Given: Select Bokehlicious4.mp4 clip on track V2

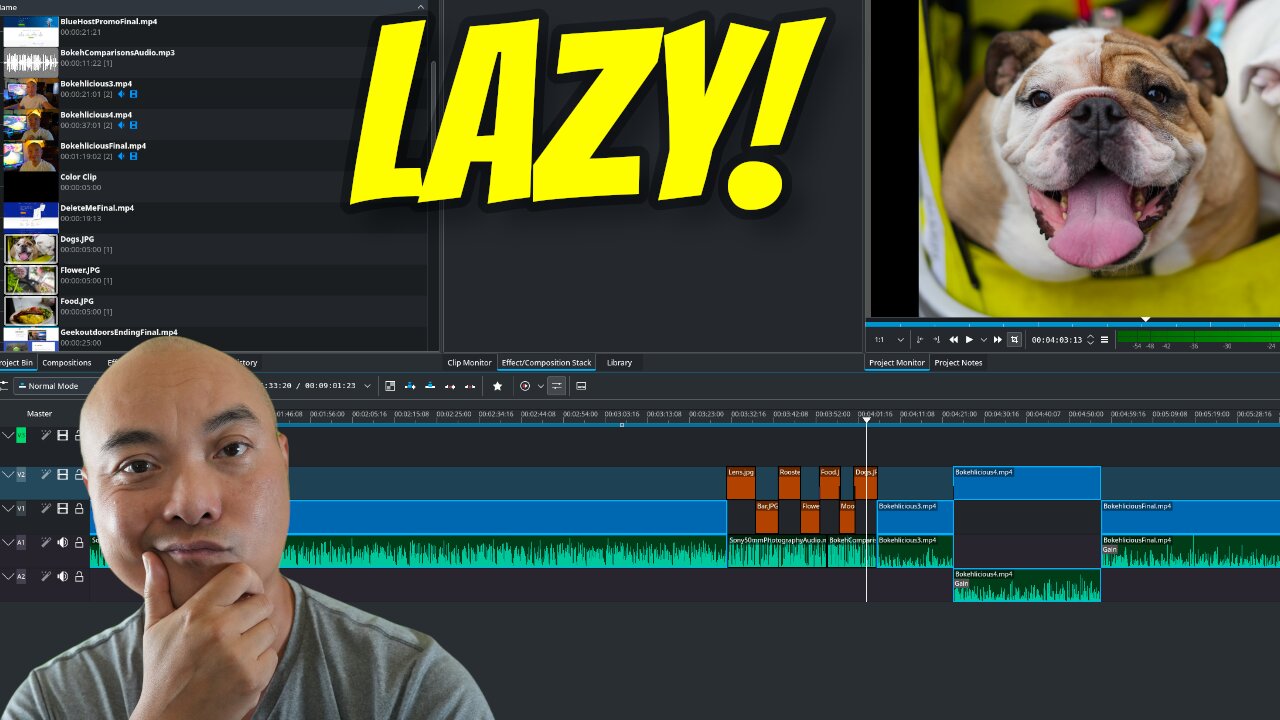Looking at the screenshot, I should pos(1027,483).
